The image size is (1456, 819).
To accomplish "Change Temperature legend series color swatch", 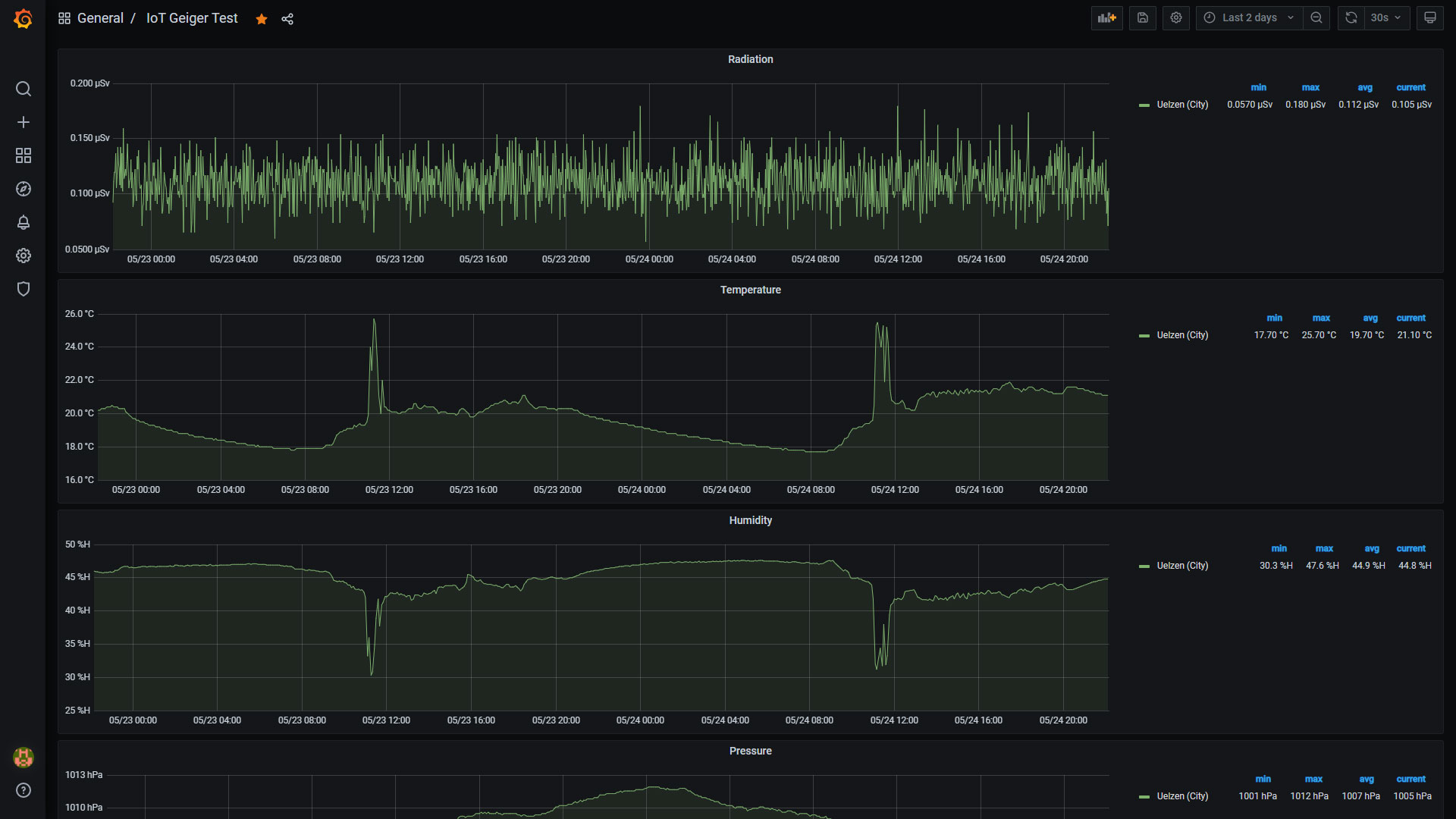I will [1144, 336].
